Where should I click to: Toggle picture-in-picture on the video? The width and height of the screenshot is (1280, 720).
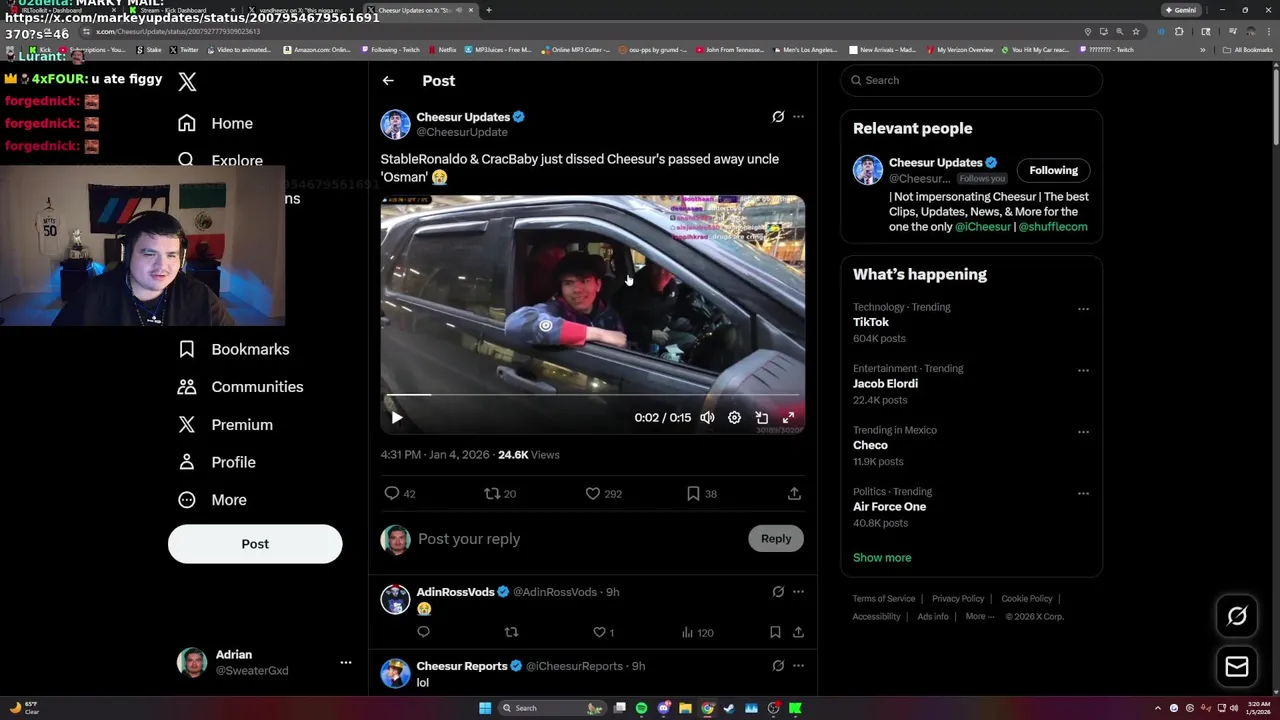click(761, 418)
